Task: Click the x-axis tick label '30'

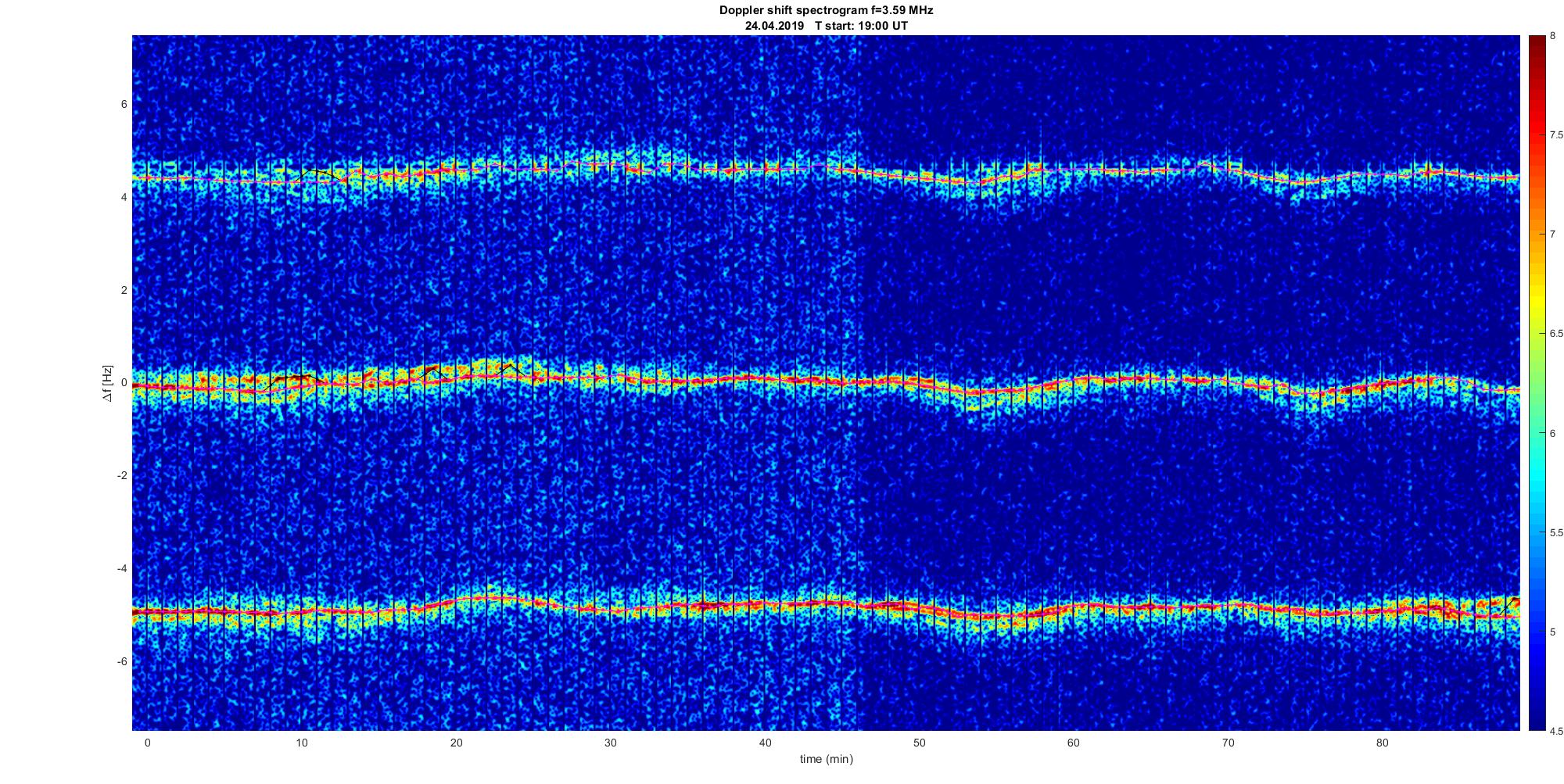Action: point(611,743)
